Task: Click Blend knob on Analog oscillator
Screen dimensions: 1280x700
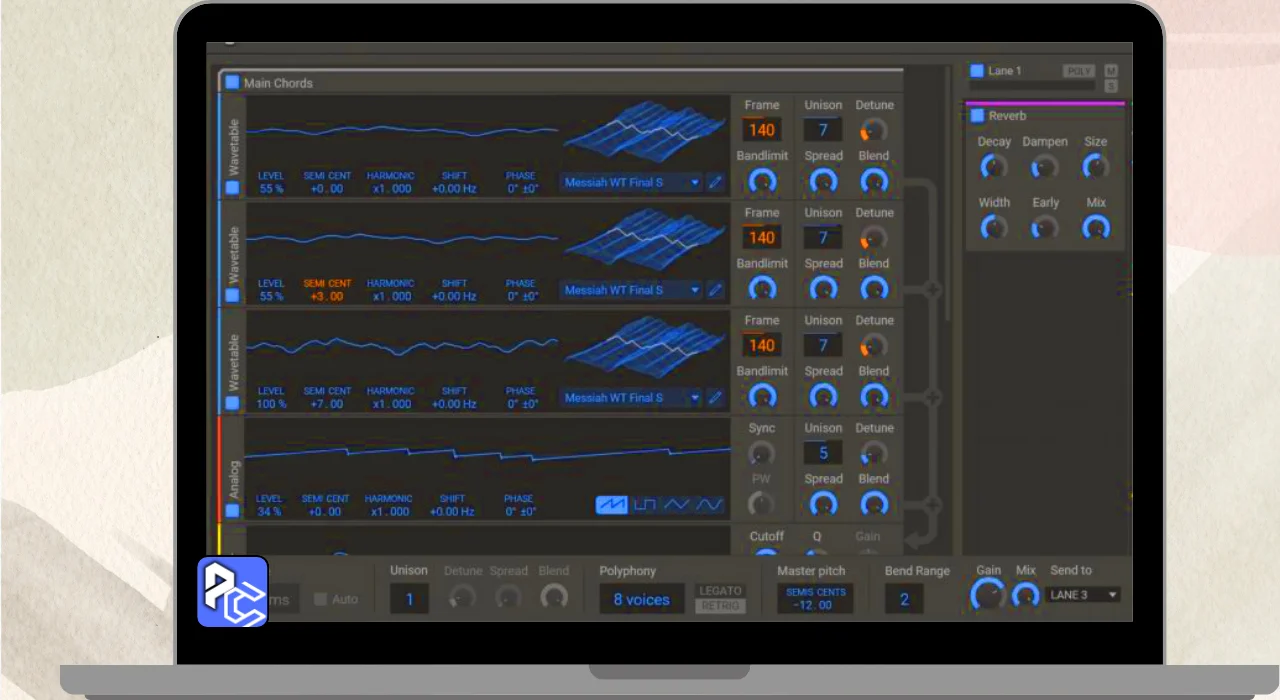Action: 874,504
